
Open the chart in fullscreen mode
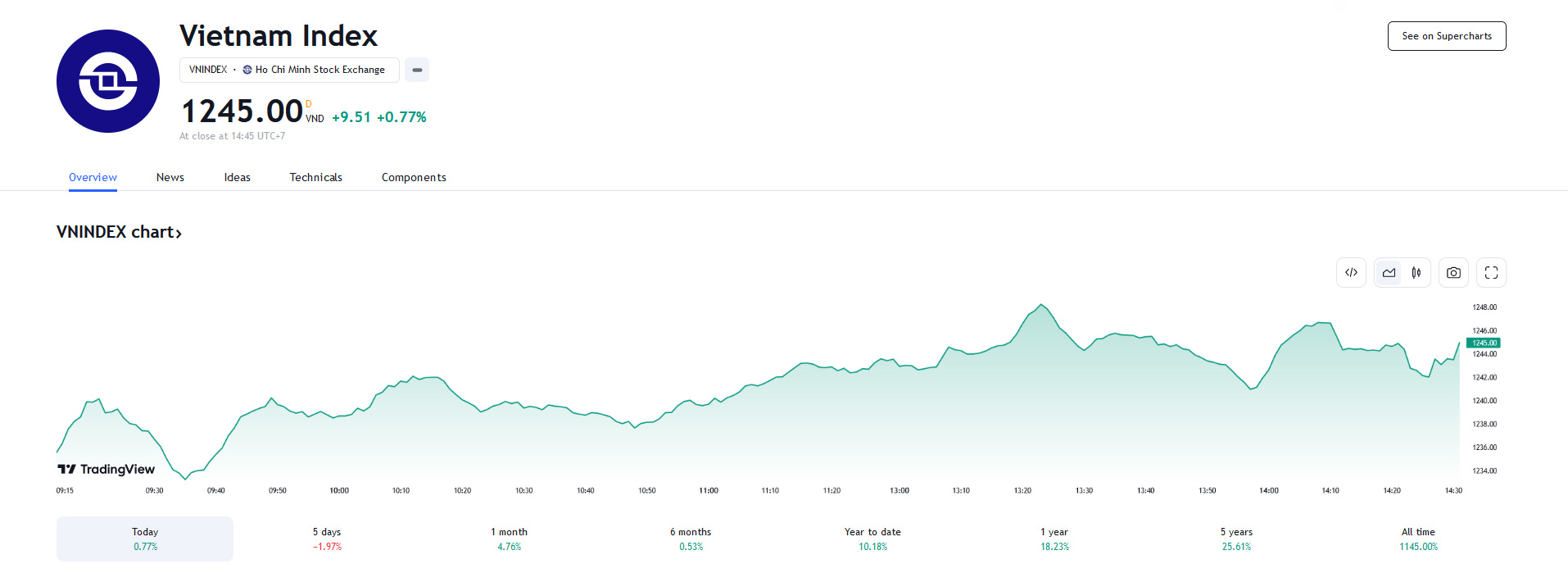click(1491, 273)
